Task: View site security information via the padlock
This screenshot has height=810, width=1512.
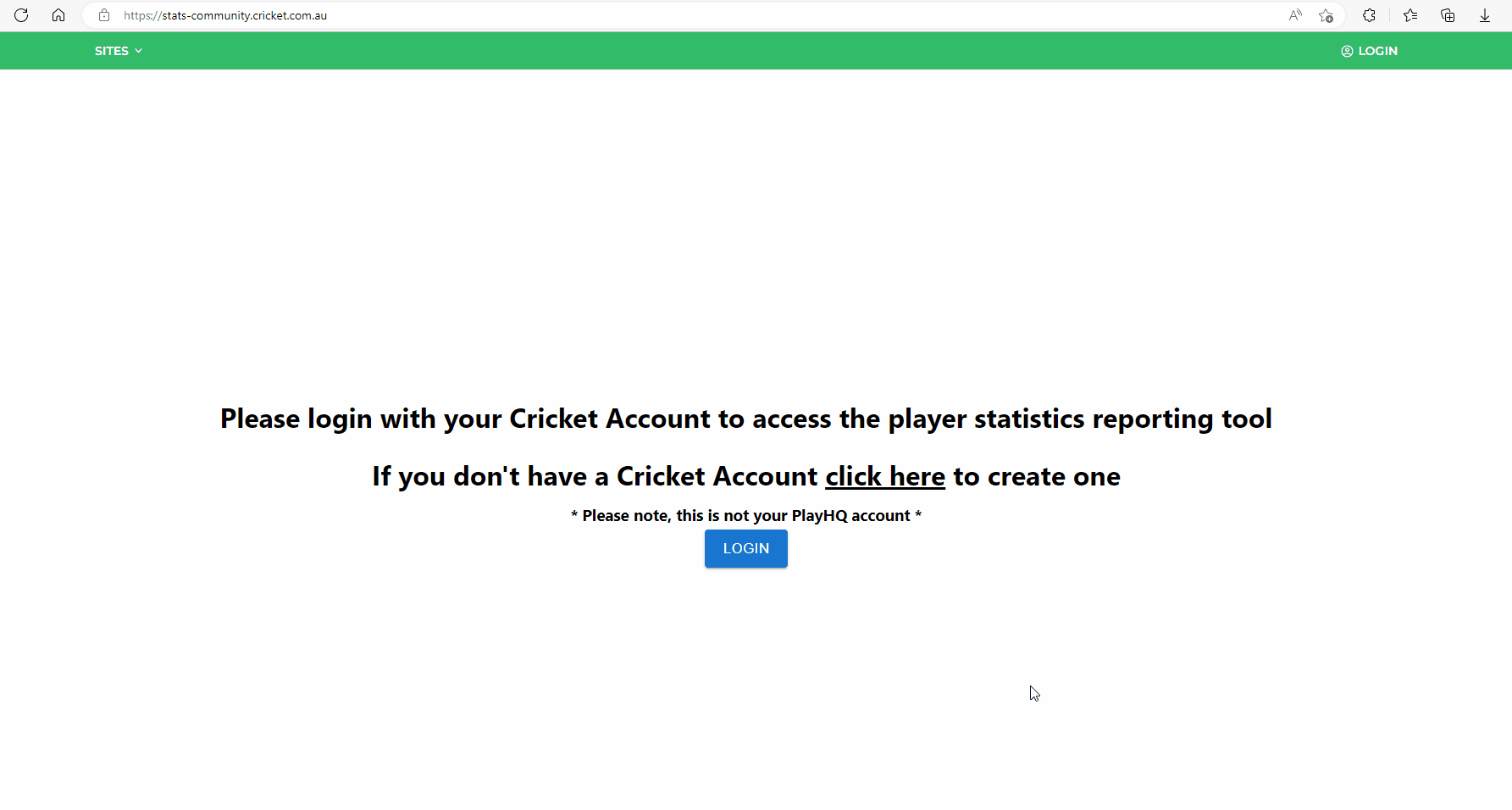Action: [103, 14]
